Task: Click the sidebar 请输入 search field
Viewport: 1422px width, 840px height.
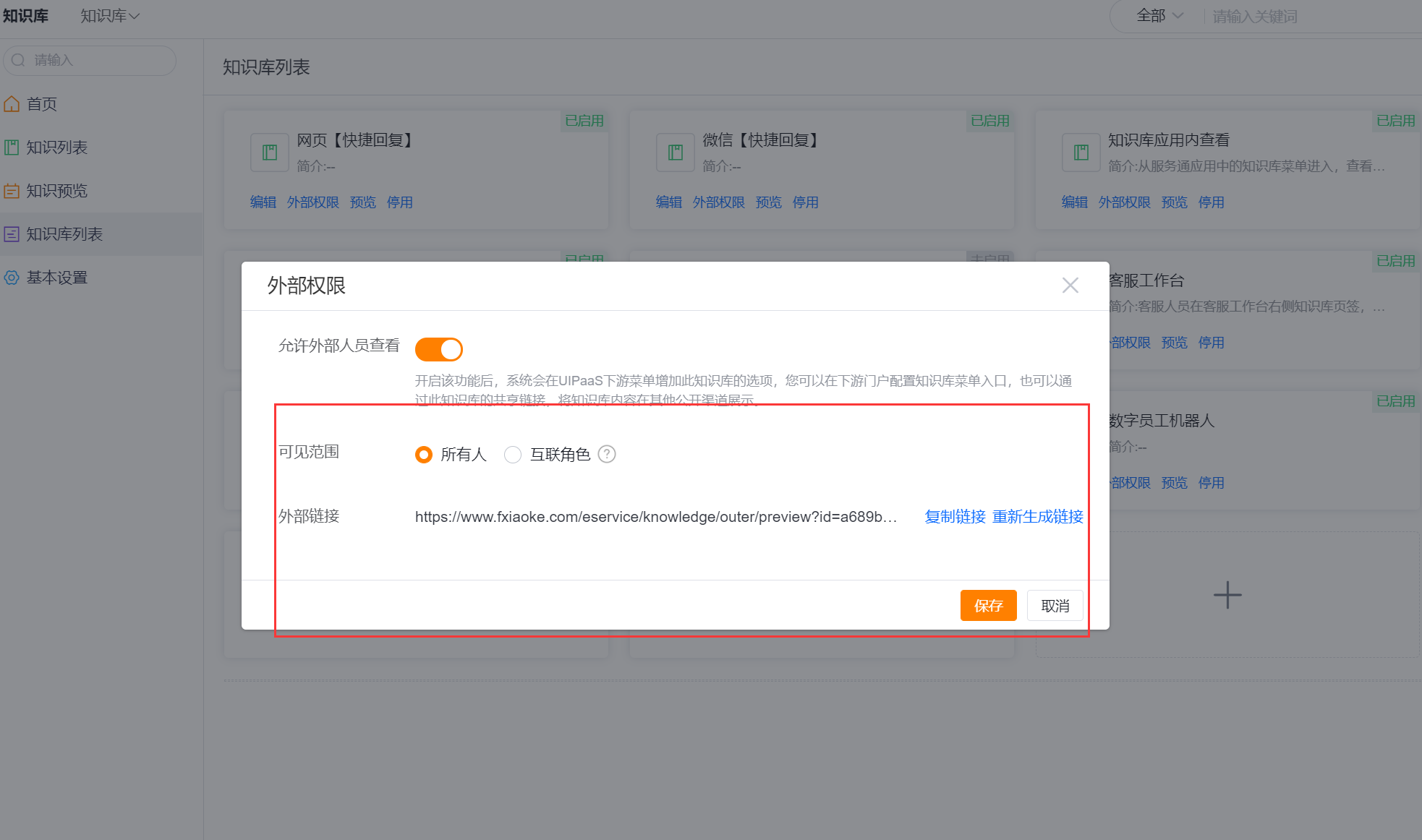Action: click(90, 60)
